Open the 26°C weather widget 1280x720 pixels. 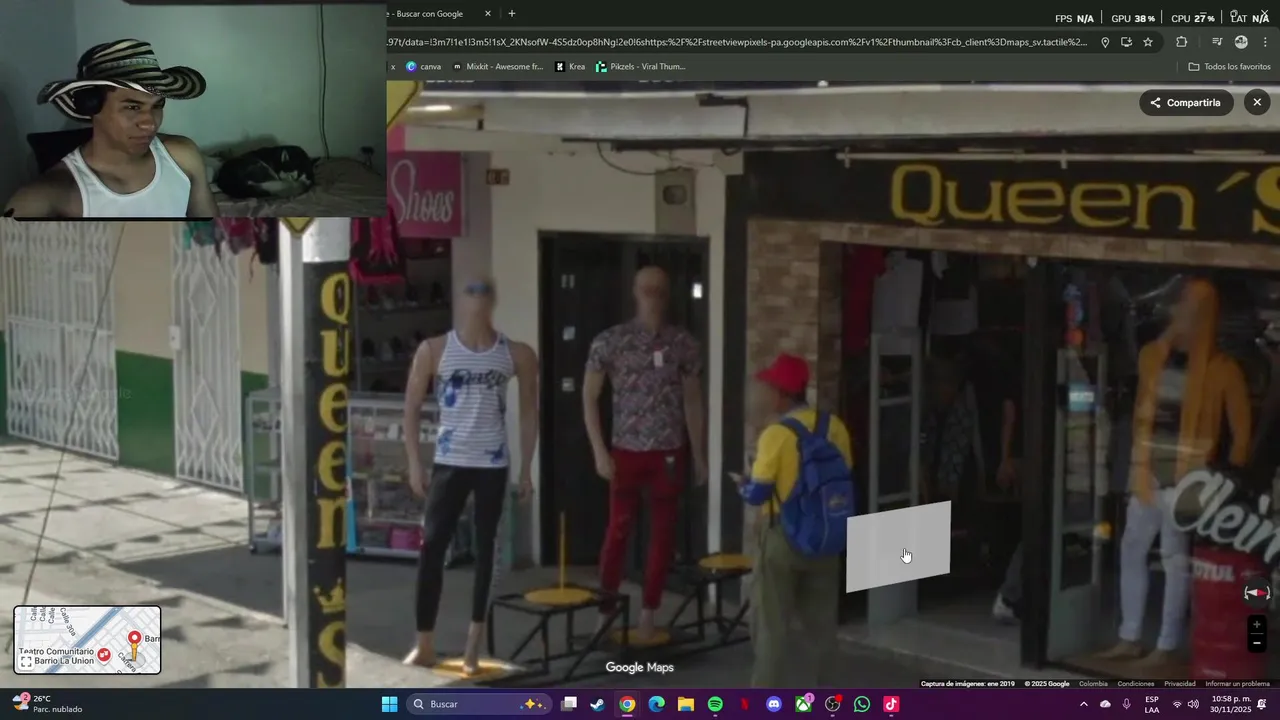[46, 704]
